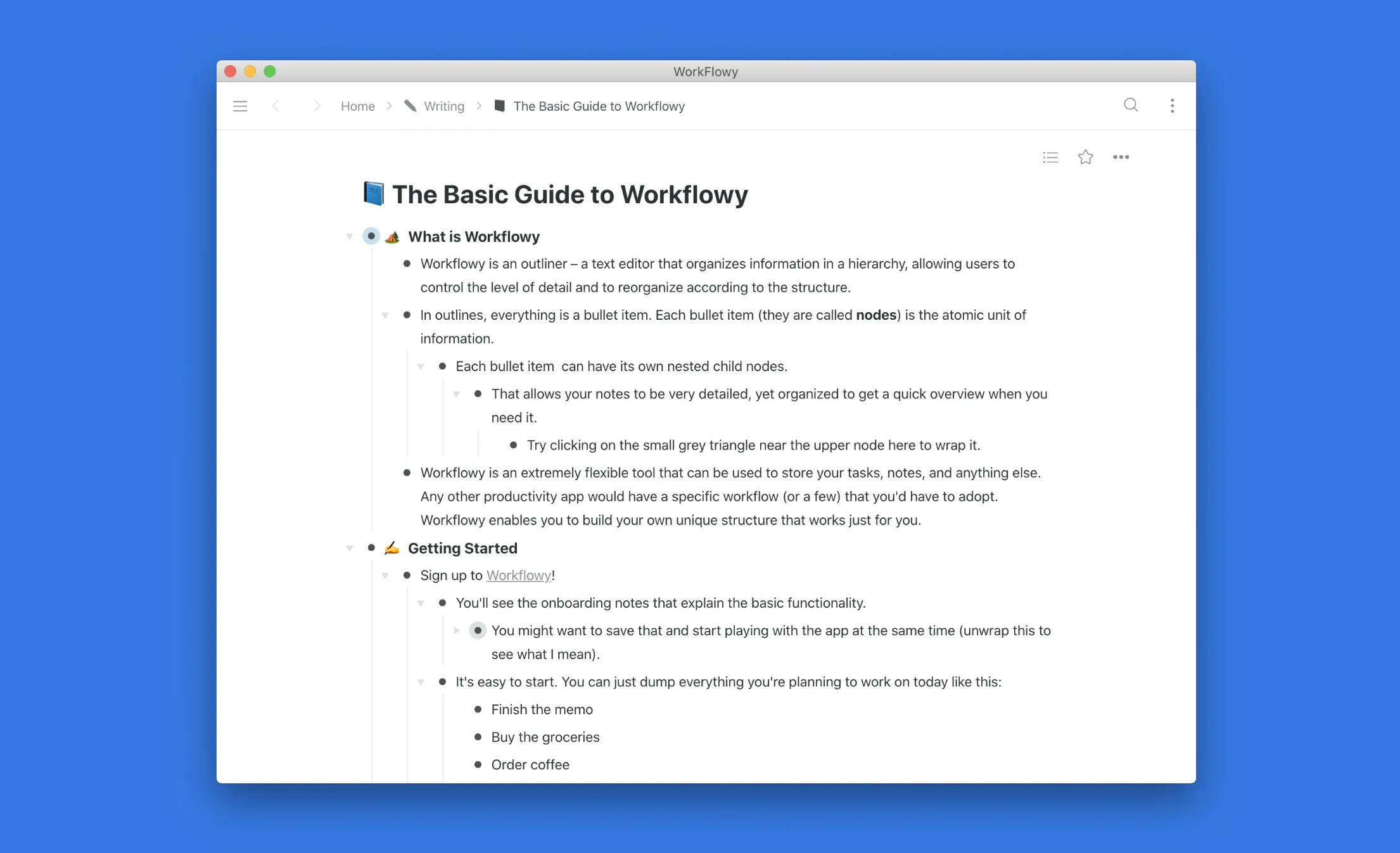Collapse the 'Sign up to Workflowy' node

(385, 576)
